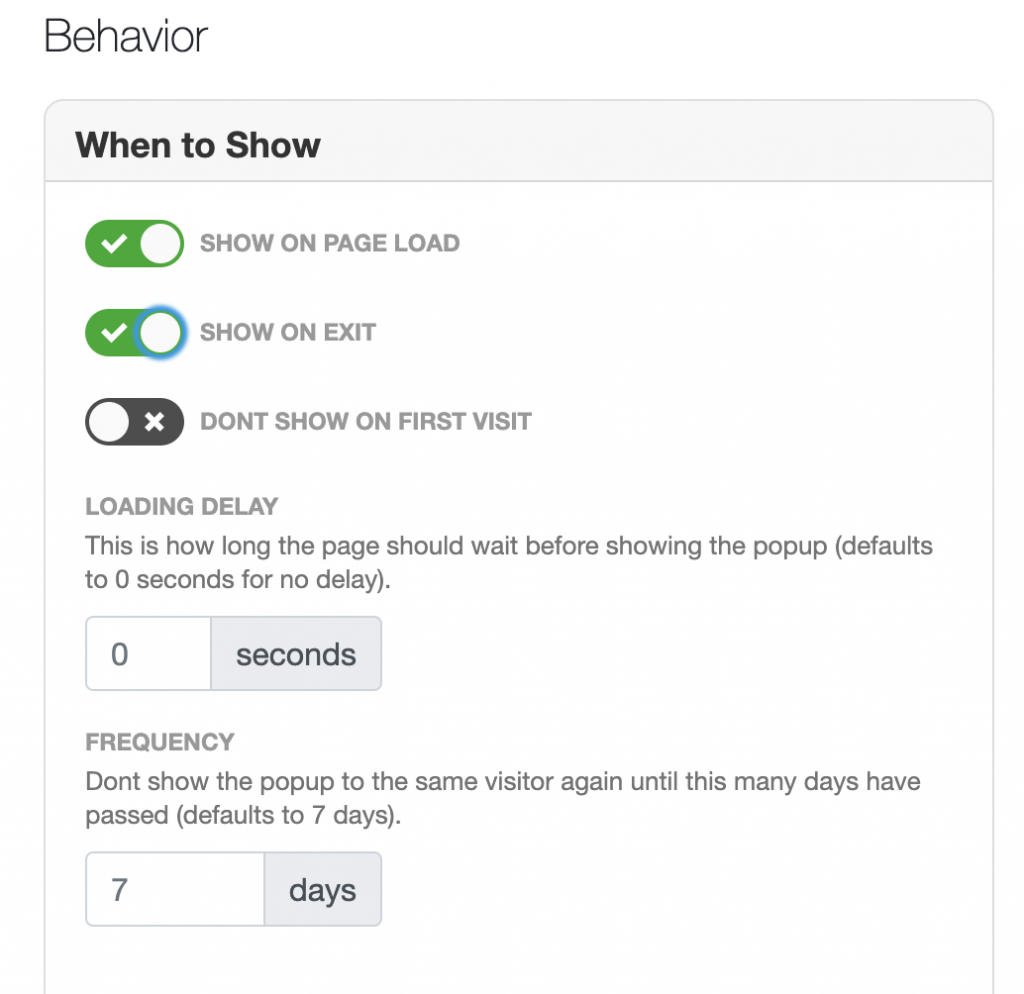Disable the SHOW ON PAGE LOAD option
Screen dimensions: 1024x994
pyautogui.click(x=134, y=243)
